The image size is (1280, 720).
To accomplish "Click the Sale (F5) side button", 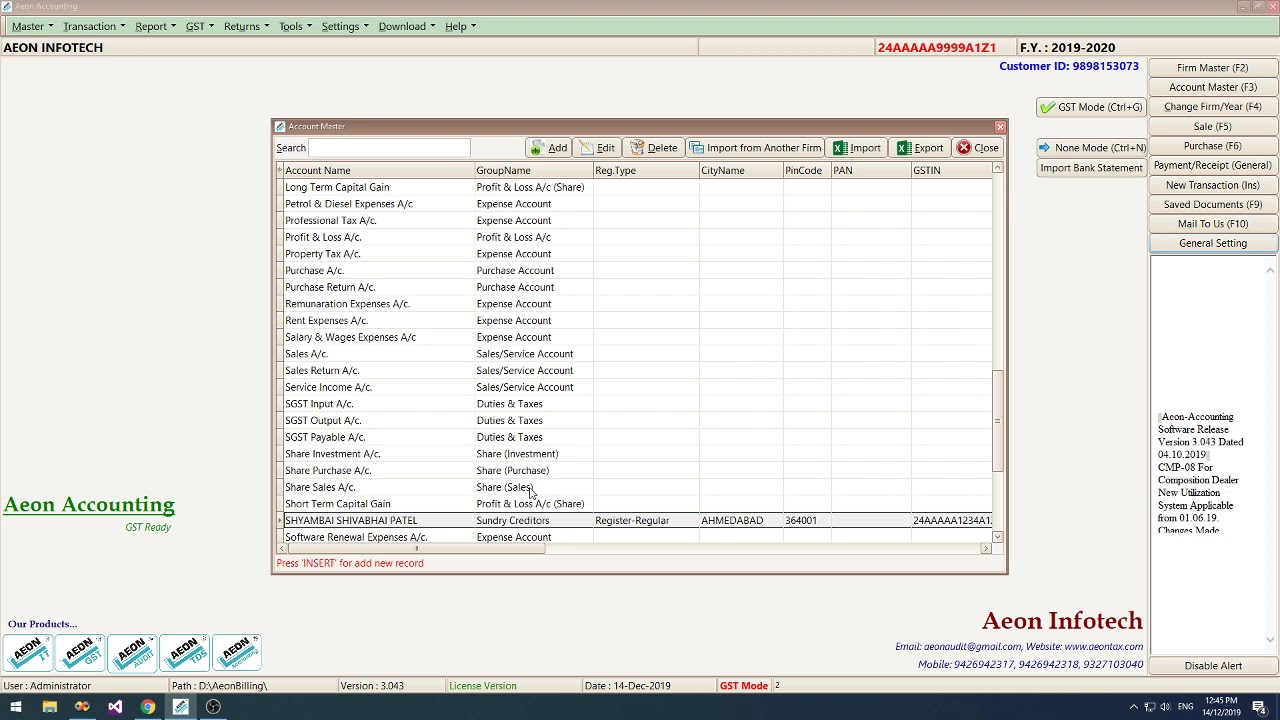I will coord(1212,126).
